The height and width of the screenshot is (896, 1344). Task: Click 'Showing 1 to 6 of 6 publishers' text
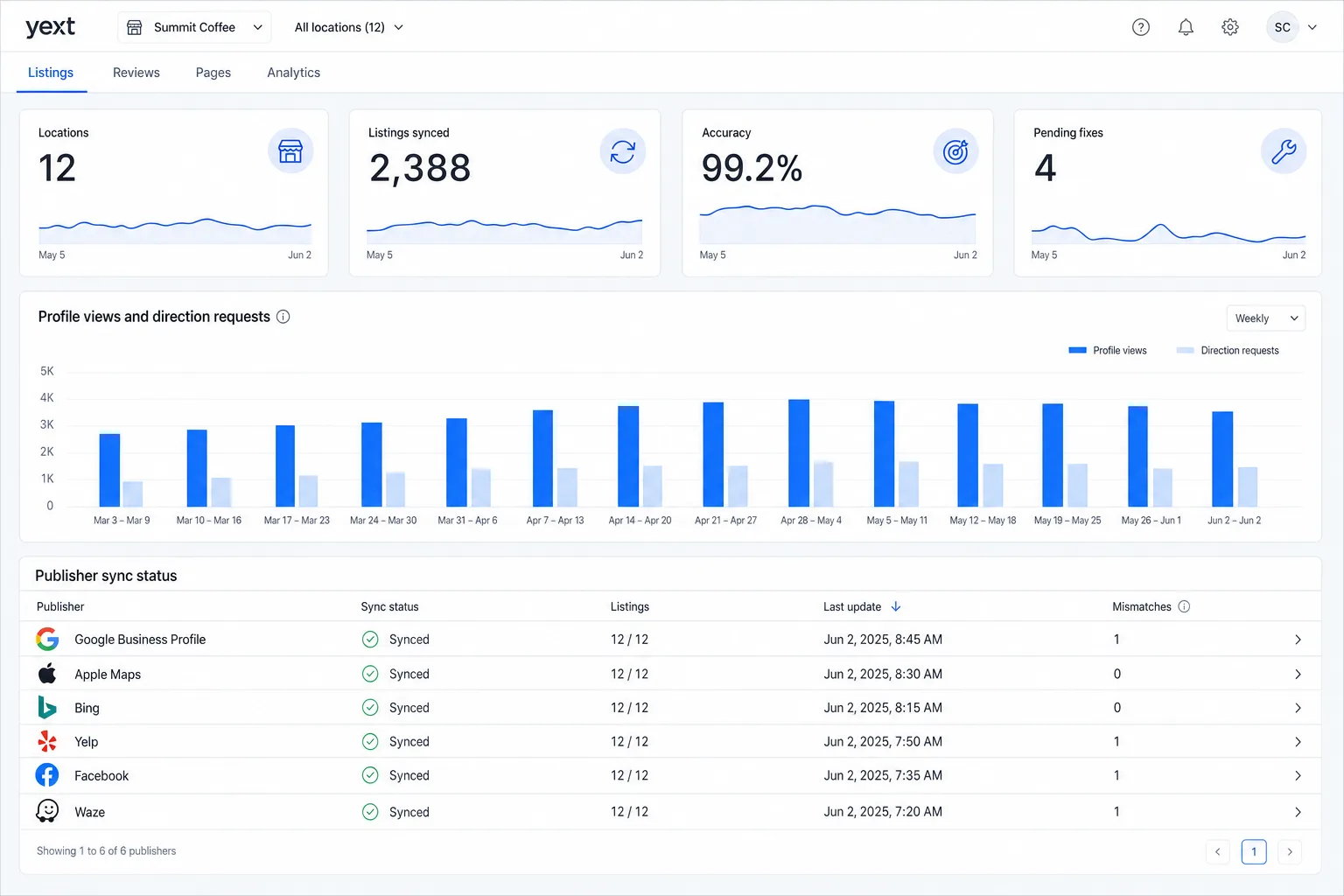coord(106,851)
